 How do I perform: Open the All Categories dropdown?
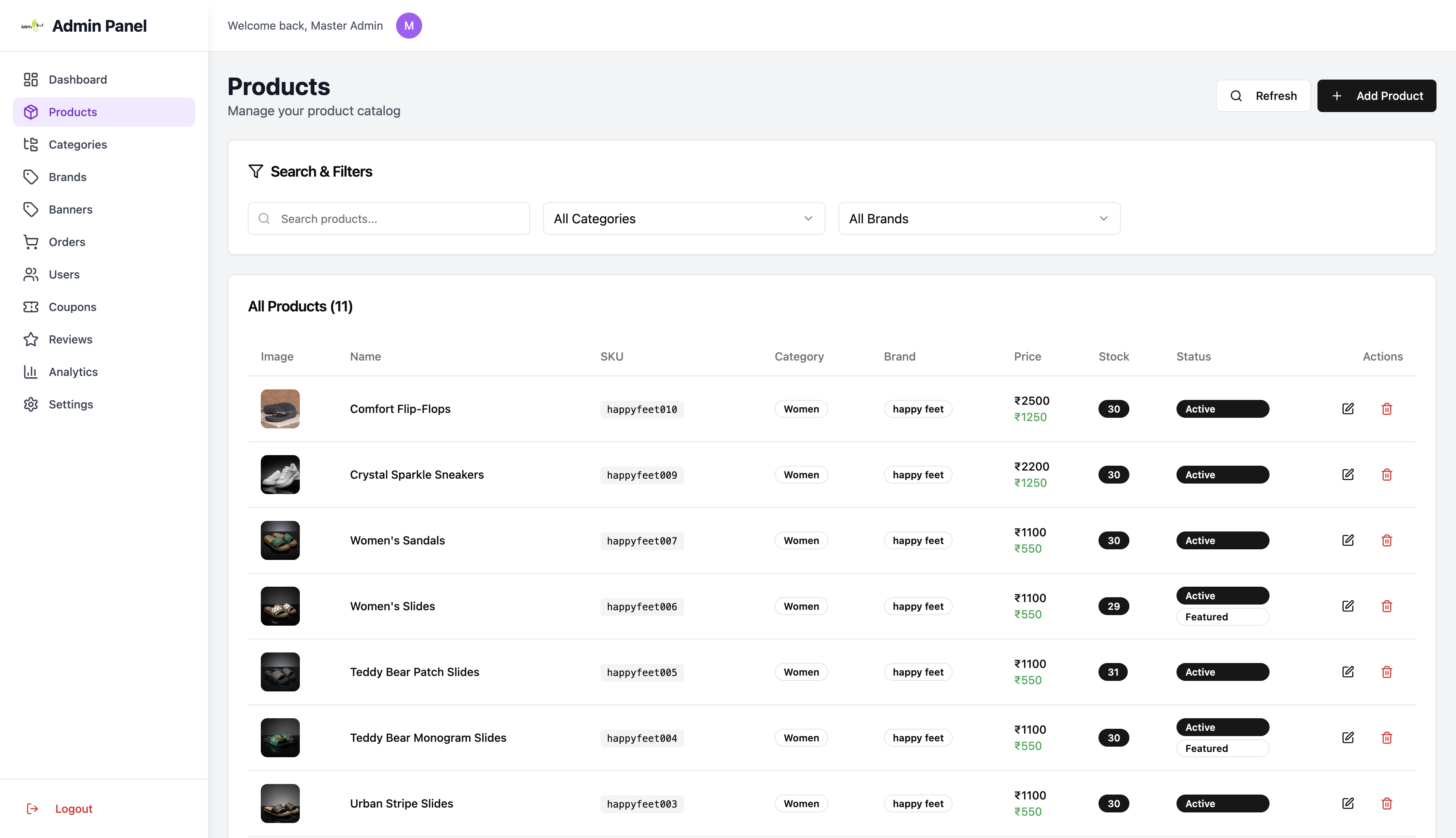click(x=683, y=219)
